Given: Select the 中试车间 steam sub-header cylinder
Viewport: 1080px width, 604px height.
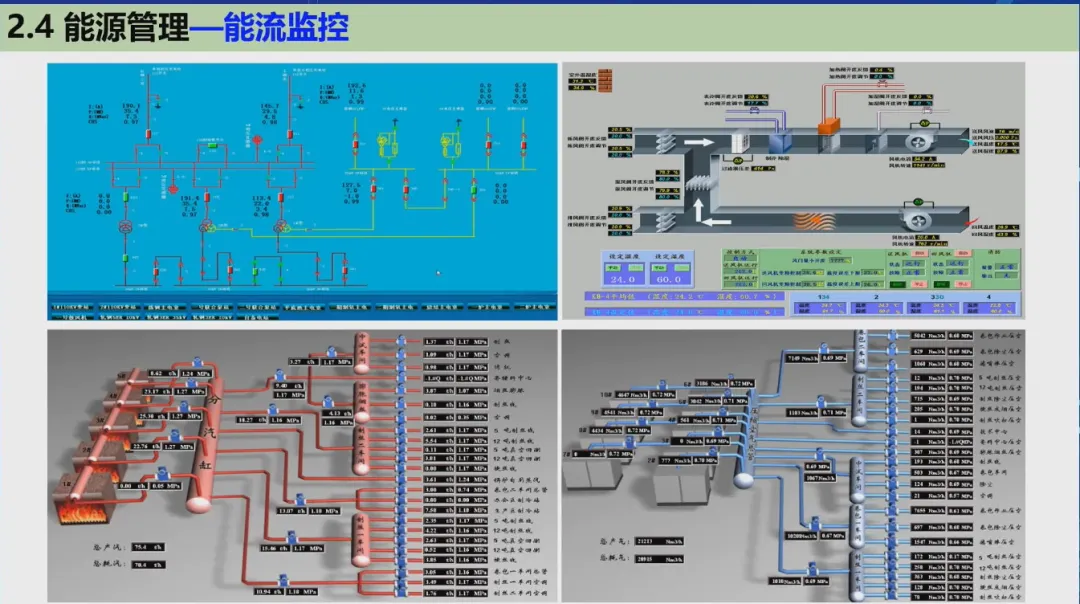Looking at the screenshot, I should 362,353.
